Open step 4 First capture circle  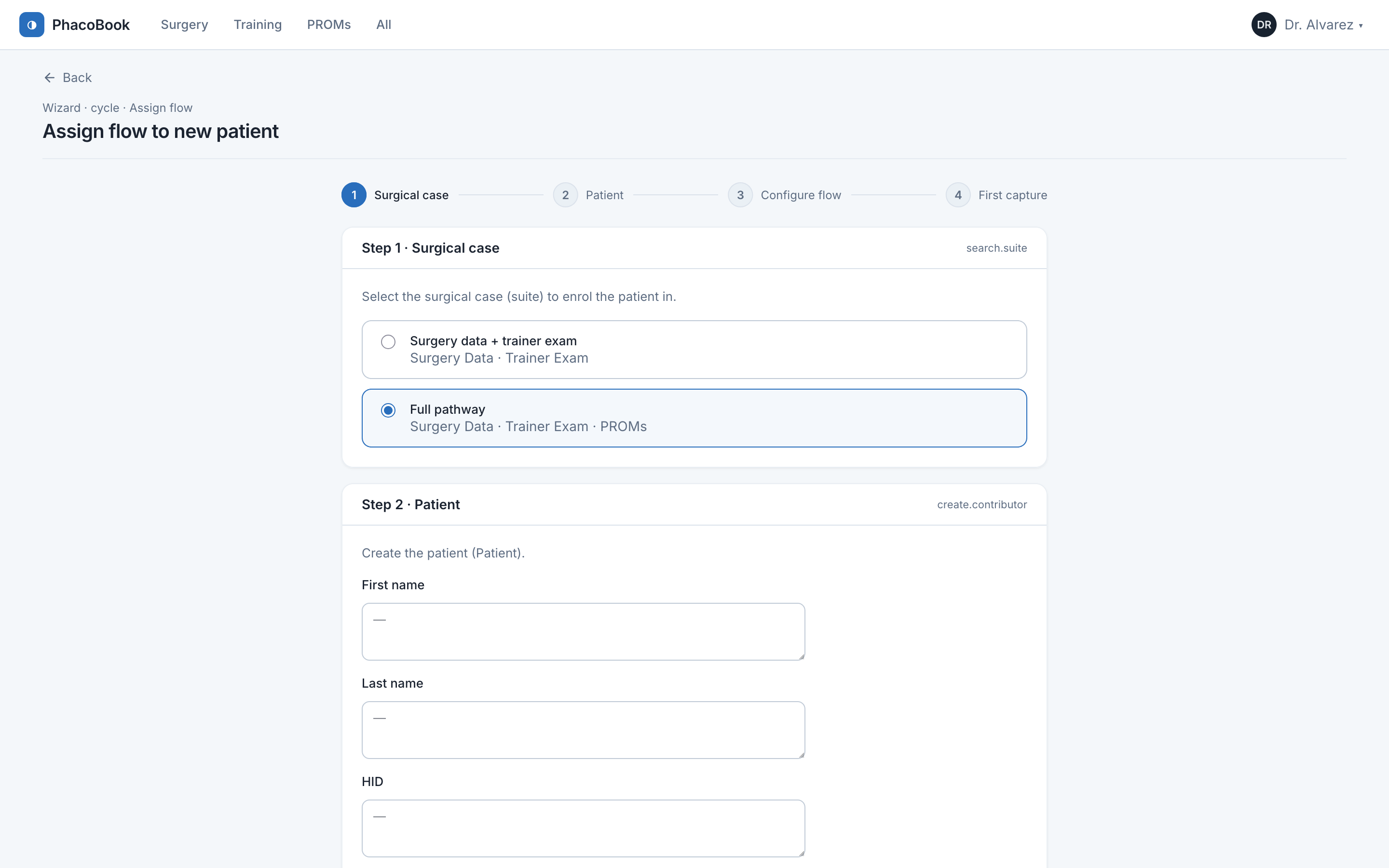click(x=958, y=195)
